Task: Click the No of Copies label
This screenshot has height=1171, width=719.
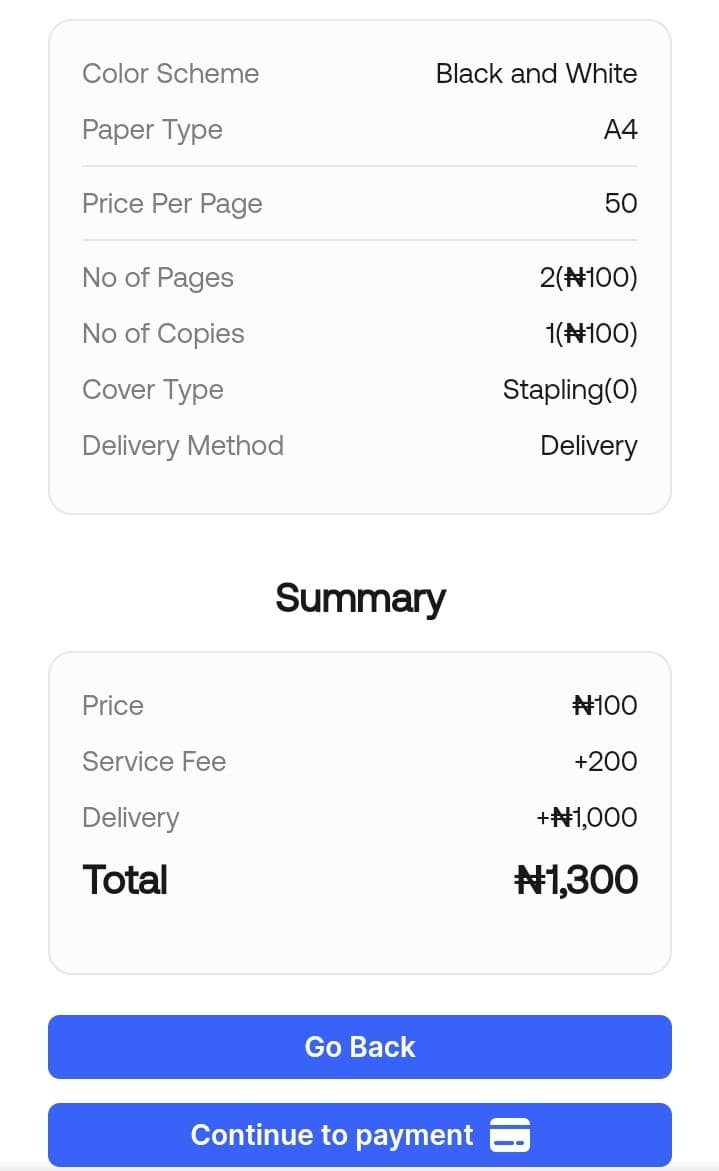Action: click(163, 334)
